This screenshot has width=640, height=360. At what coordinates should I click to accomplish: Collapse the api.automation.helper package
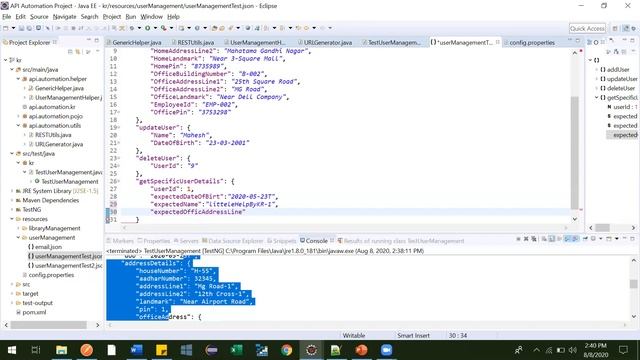18,79
